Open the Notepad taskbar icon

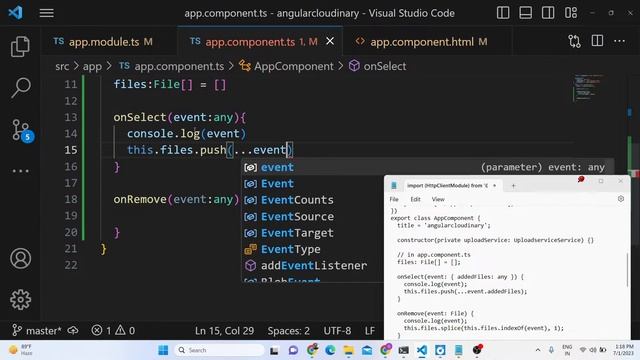pos(458,350)
